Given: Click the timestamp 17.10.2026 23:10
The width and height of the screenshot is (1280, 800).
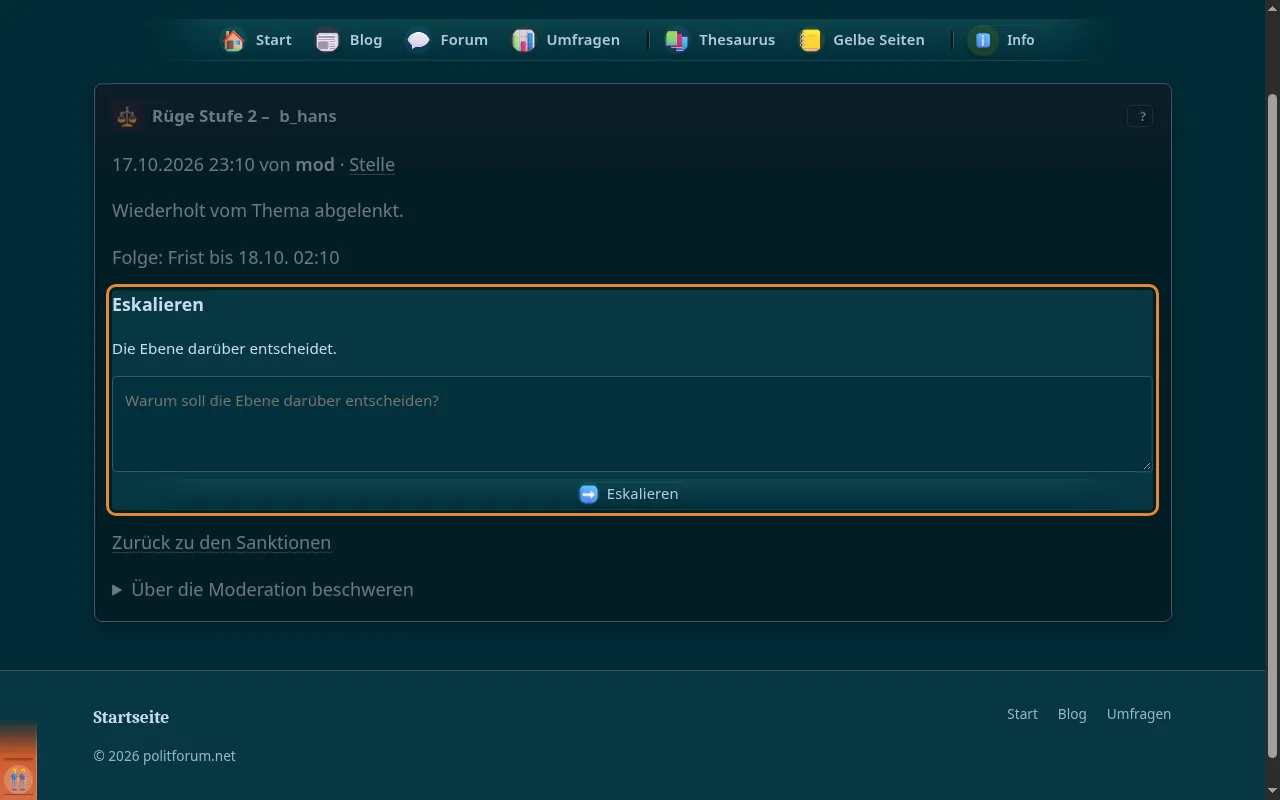Looking at the screenshot, I should (x=183, y=164).
